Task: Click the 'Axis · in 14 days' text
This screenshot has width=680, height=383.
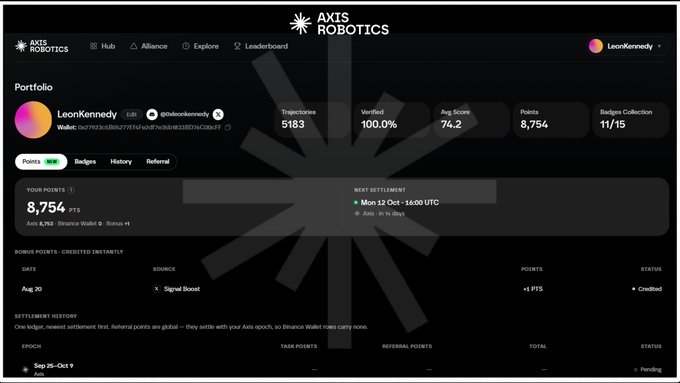Action: pyautogui.click(x=383, y=213)
